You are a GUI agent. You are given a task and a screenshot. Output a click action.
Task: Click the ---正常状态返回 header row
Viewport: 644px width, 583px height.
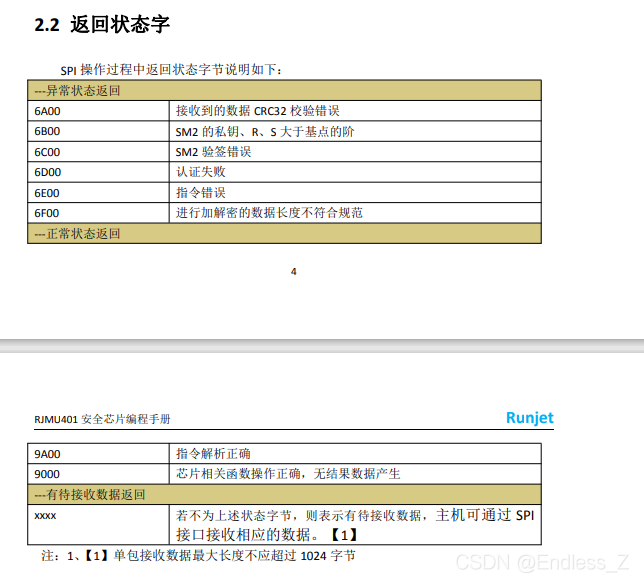click(x=284, y=233)
